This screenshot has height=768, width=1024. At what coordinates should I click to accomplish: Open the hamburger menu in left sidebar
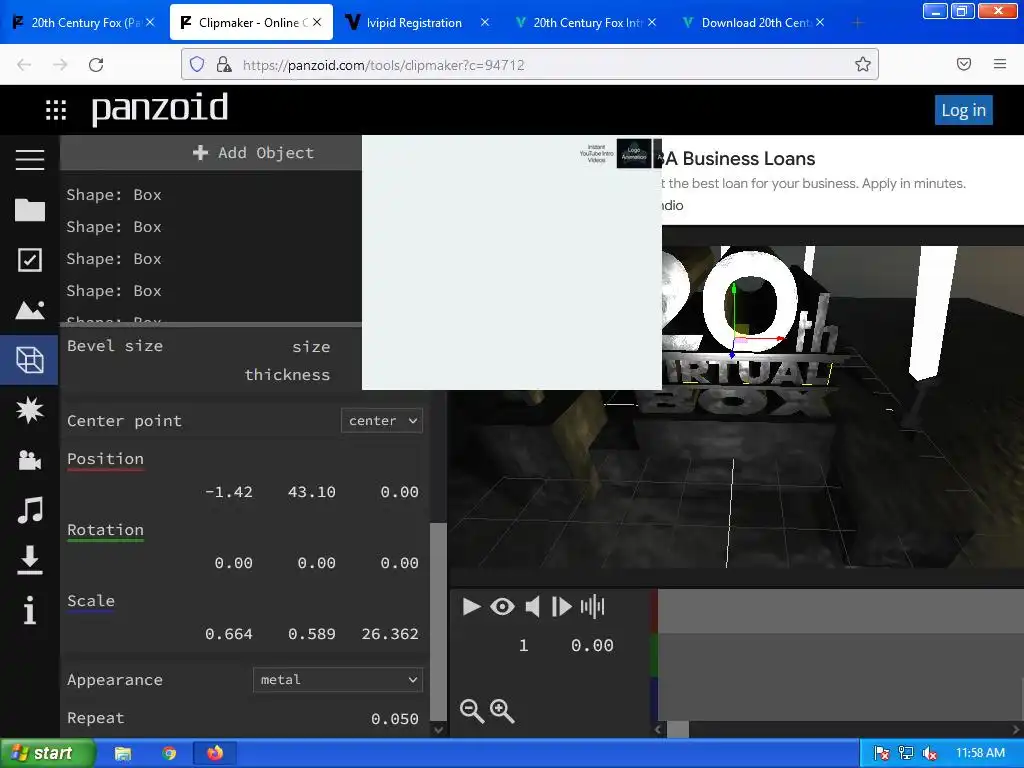[30, 159]
